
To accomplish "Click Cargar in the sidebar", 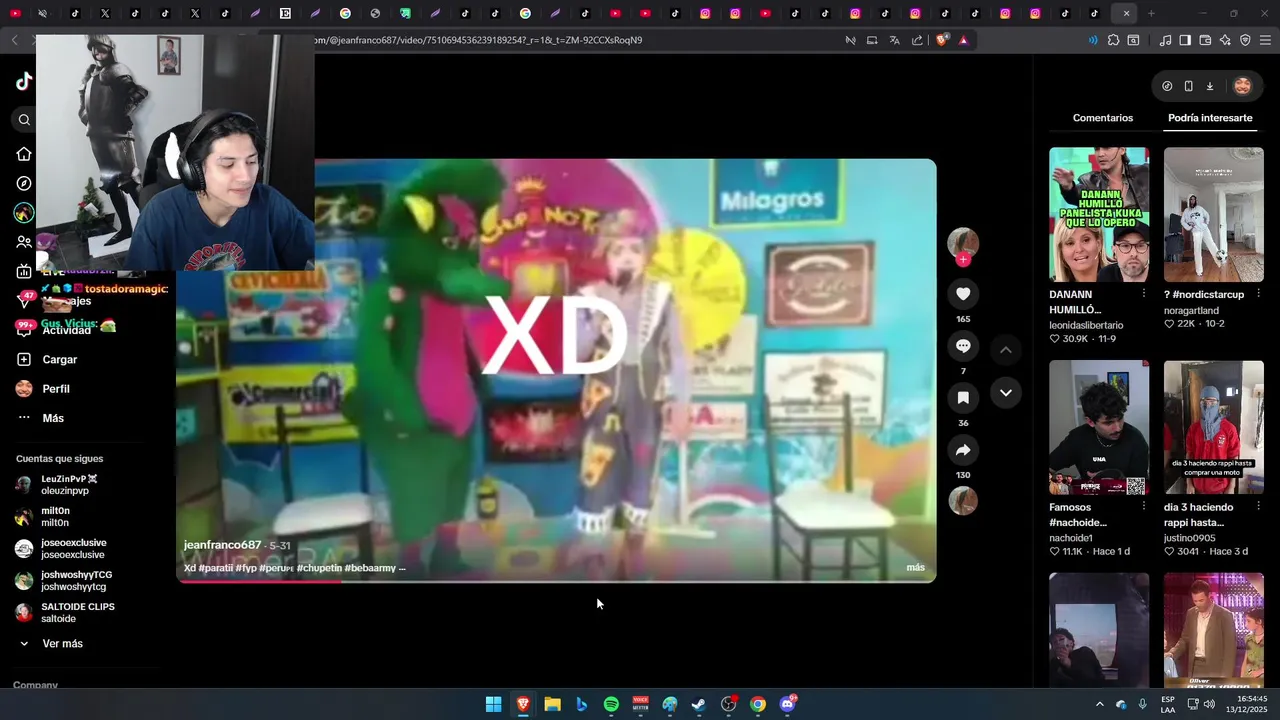I will point(59,359).
